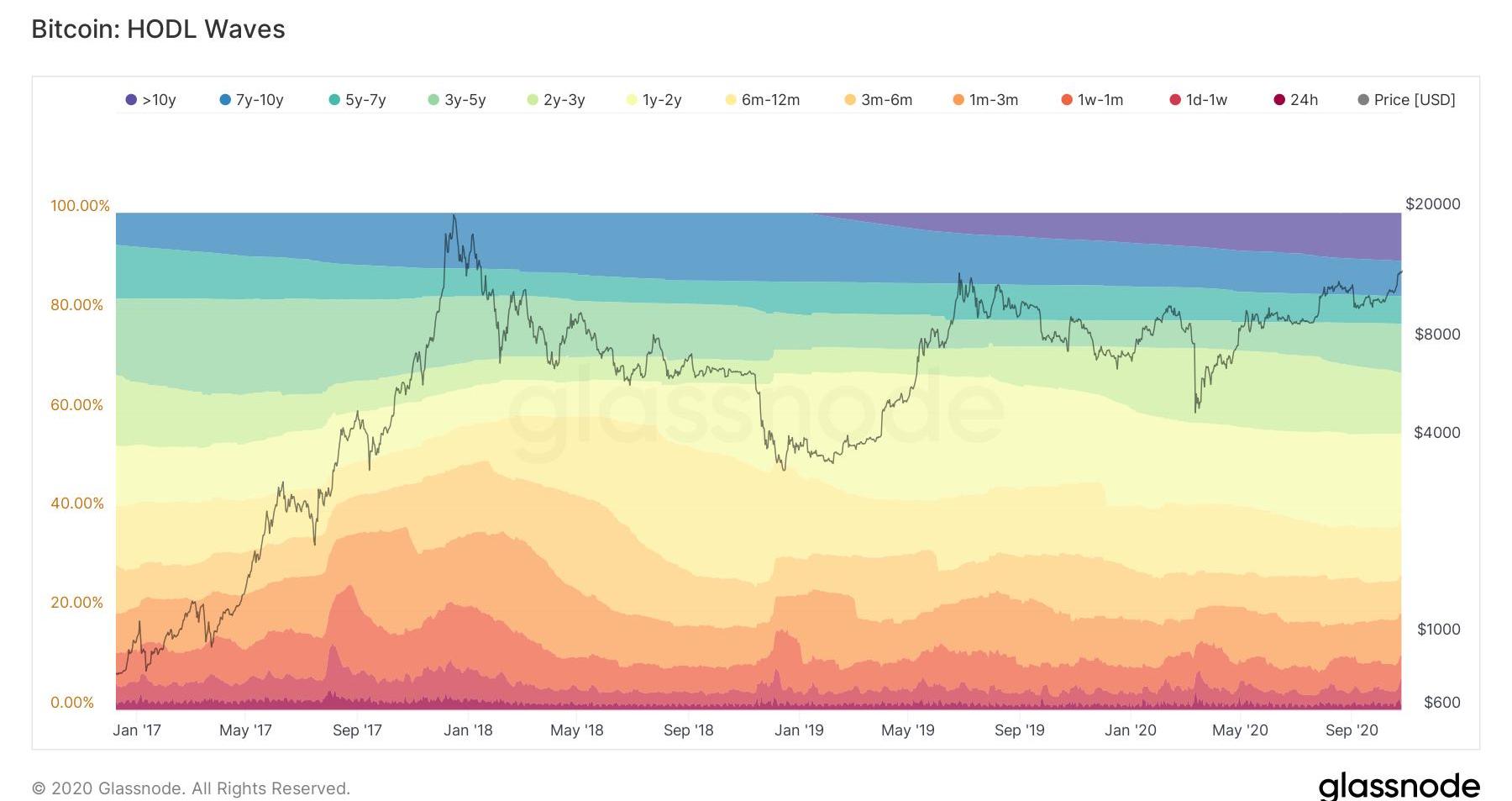
Task: Hide the 1y-2y series via legend label
Action: [x=662, y=100]
